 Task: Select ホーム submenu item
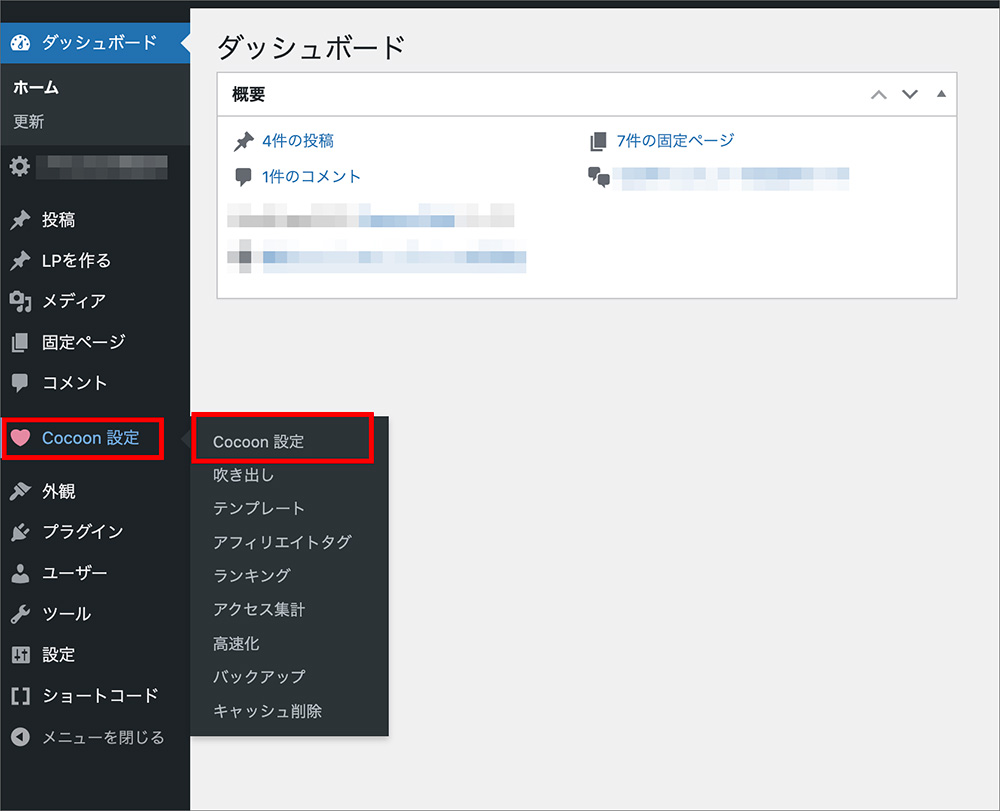tap(36, 87)
